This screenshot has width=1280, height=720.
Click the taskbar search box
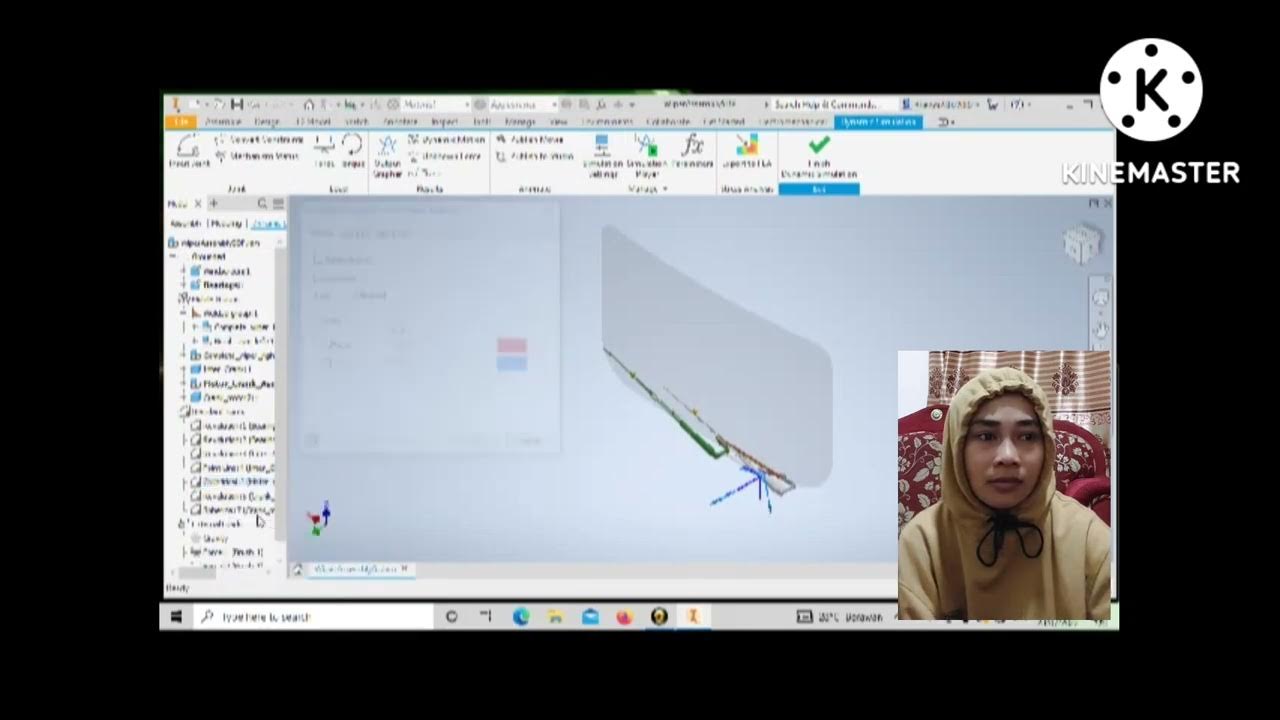pyautogui.click(x=313, y=617)
